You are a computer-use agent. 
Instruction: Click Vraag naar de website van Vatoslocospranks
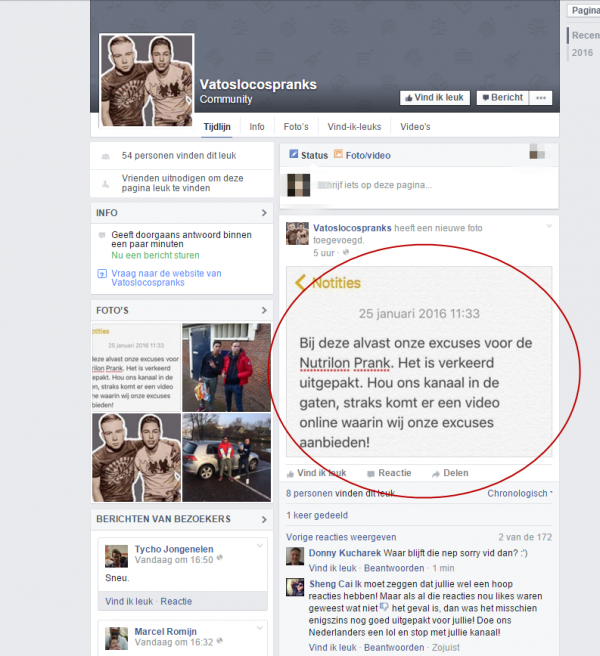click(166, 278)
